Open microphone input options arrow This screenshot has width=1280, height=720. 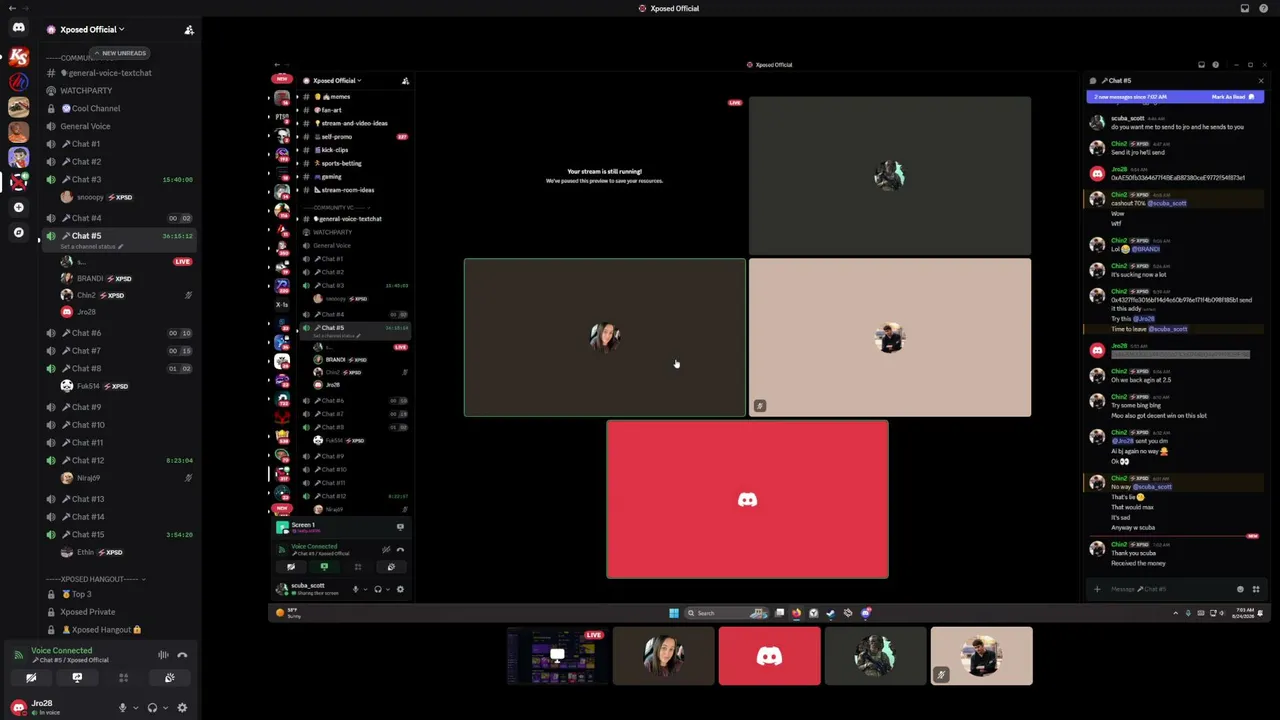(x=135, y=708)
